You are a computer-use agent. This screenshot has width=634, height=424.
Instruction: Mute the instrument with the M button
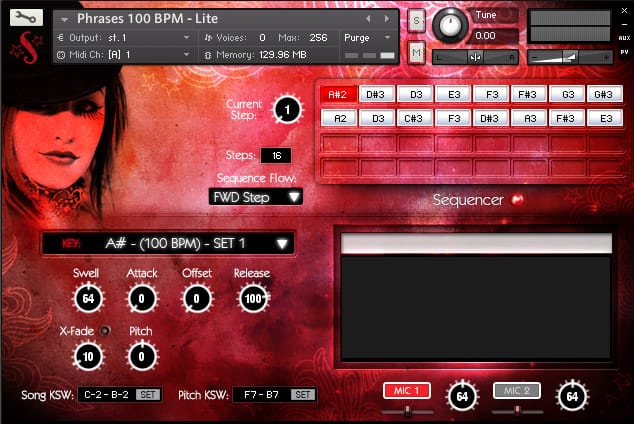pos(416,53)
